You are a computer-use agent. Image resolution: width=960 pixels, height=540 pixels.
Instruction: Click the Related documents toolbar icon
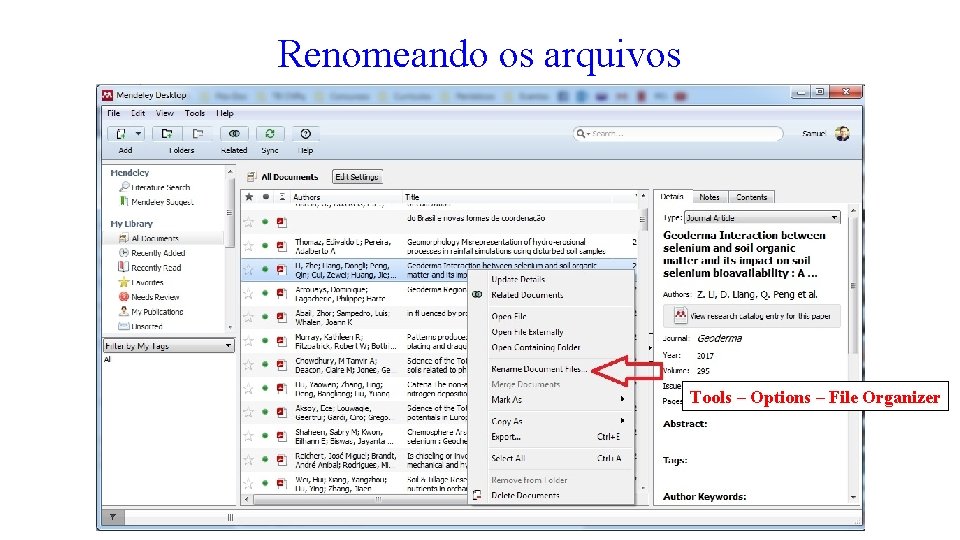(234, 133)
